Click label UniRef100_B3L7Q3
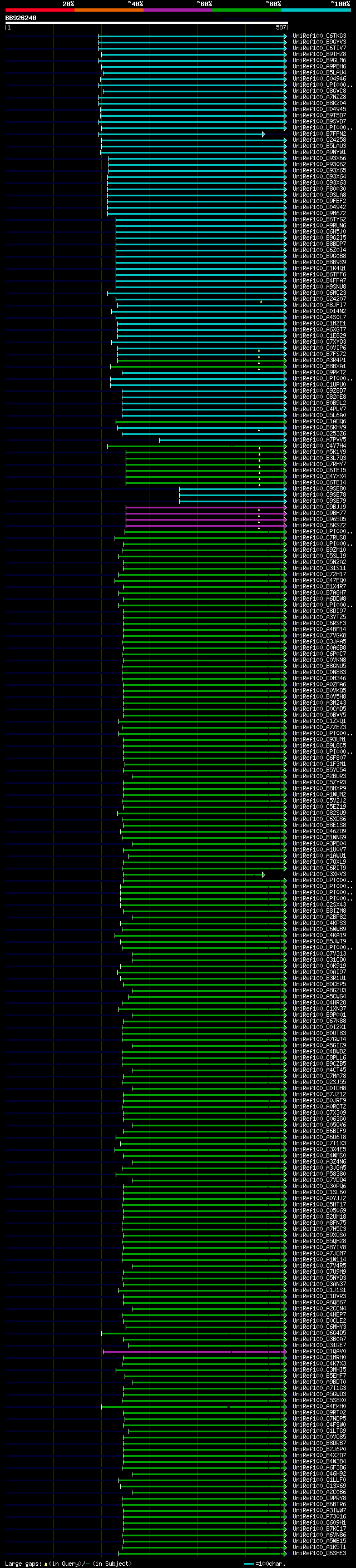Image resolution: width=356 pixels, height=1568 pixels. (319, 458)
